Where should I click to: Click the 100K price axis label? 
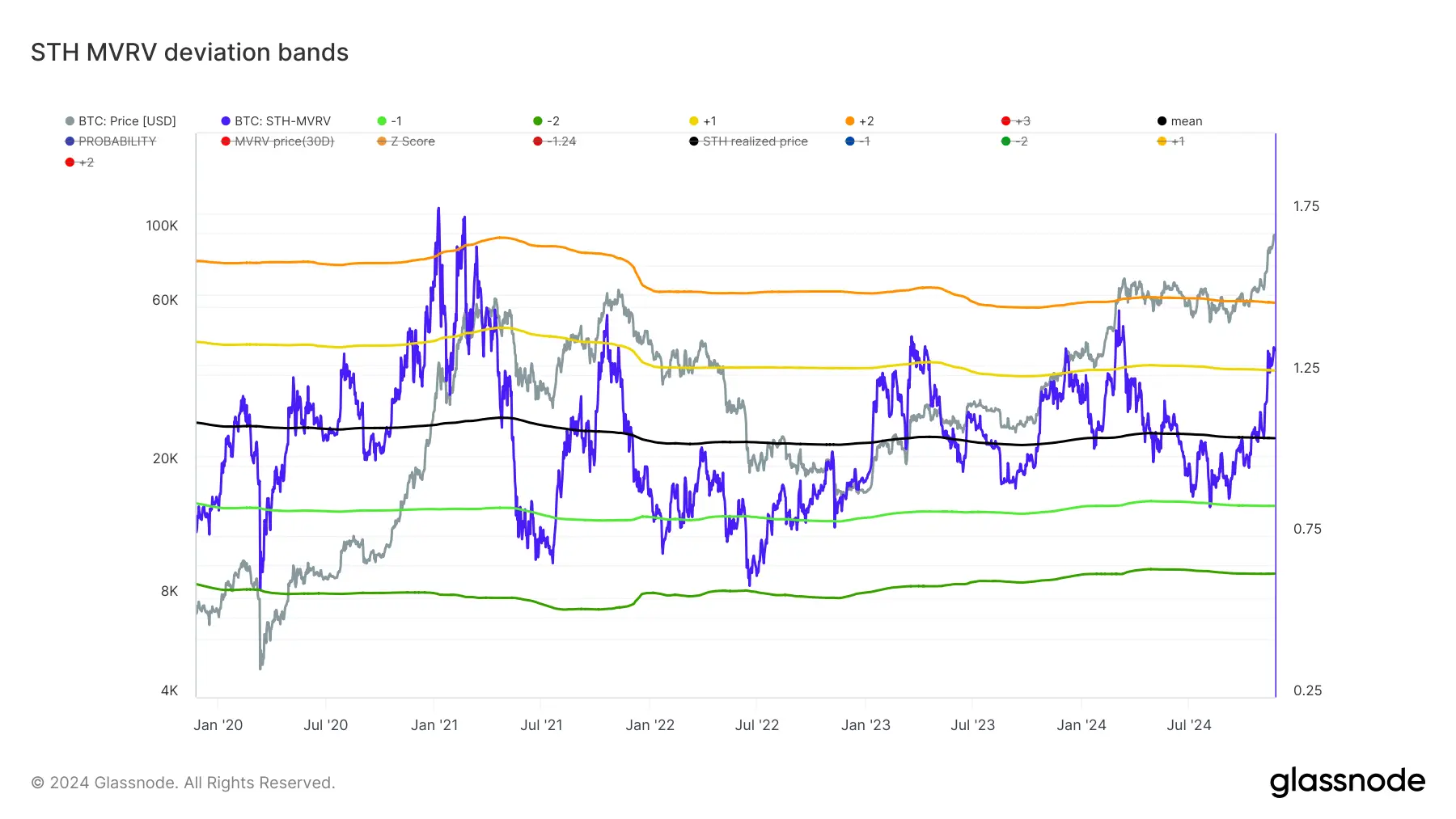coord(162,226)
